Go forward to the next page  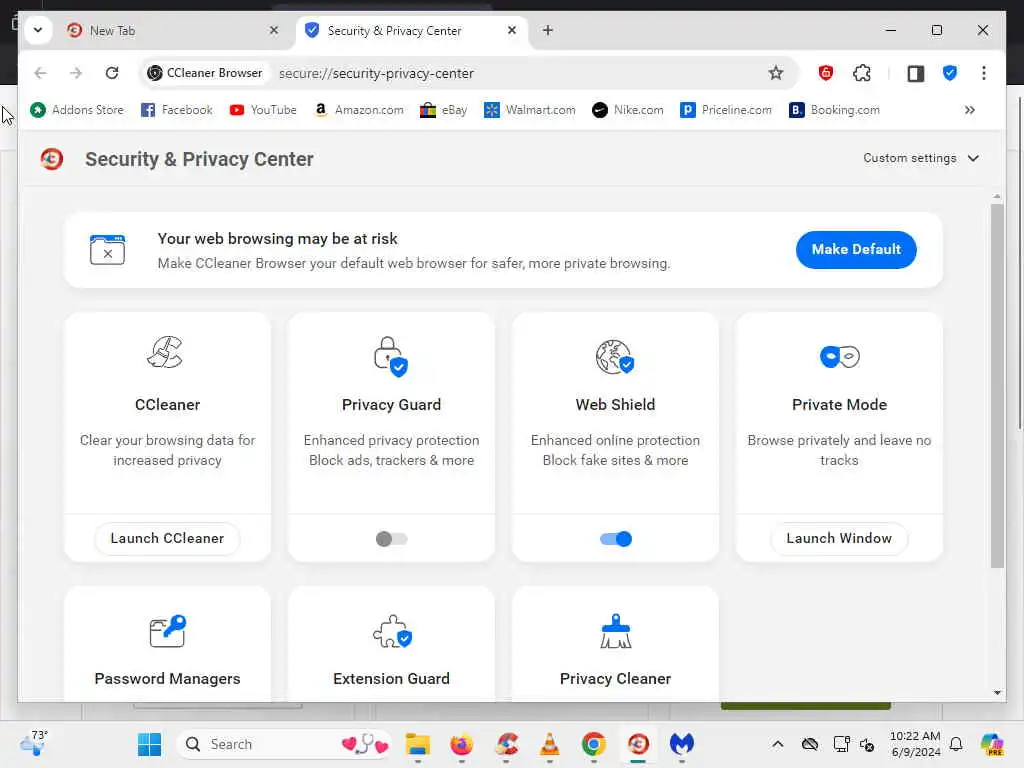pos(76,73)
